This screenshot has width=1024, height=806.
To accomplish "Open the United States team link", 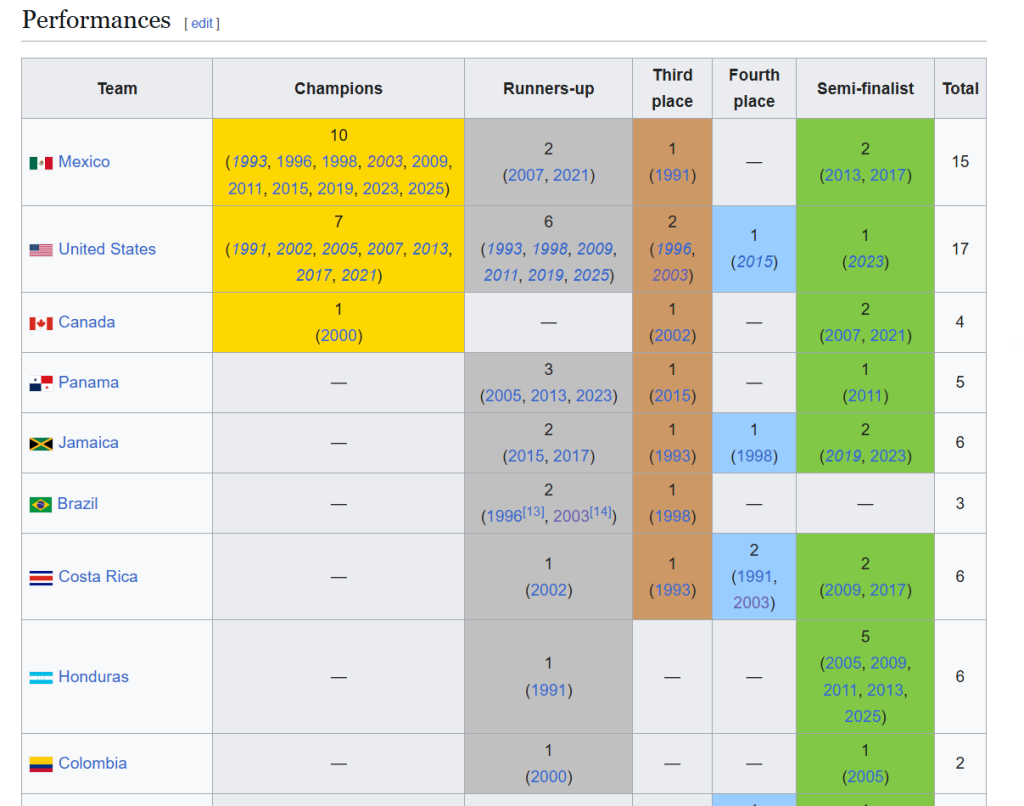I will [107, 249].
